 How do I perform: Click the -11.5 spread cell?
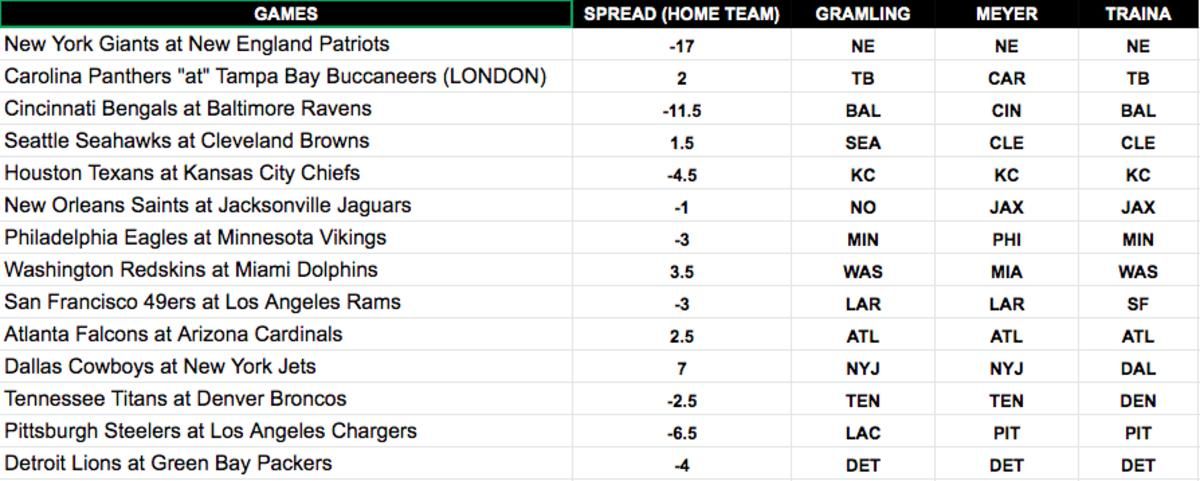pos(682,110)
